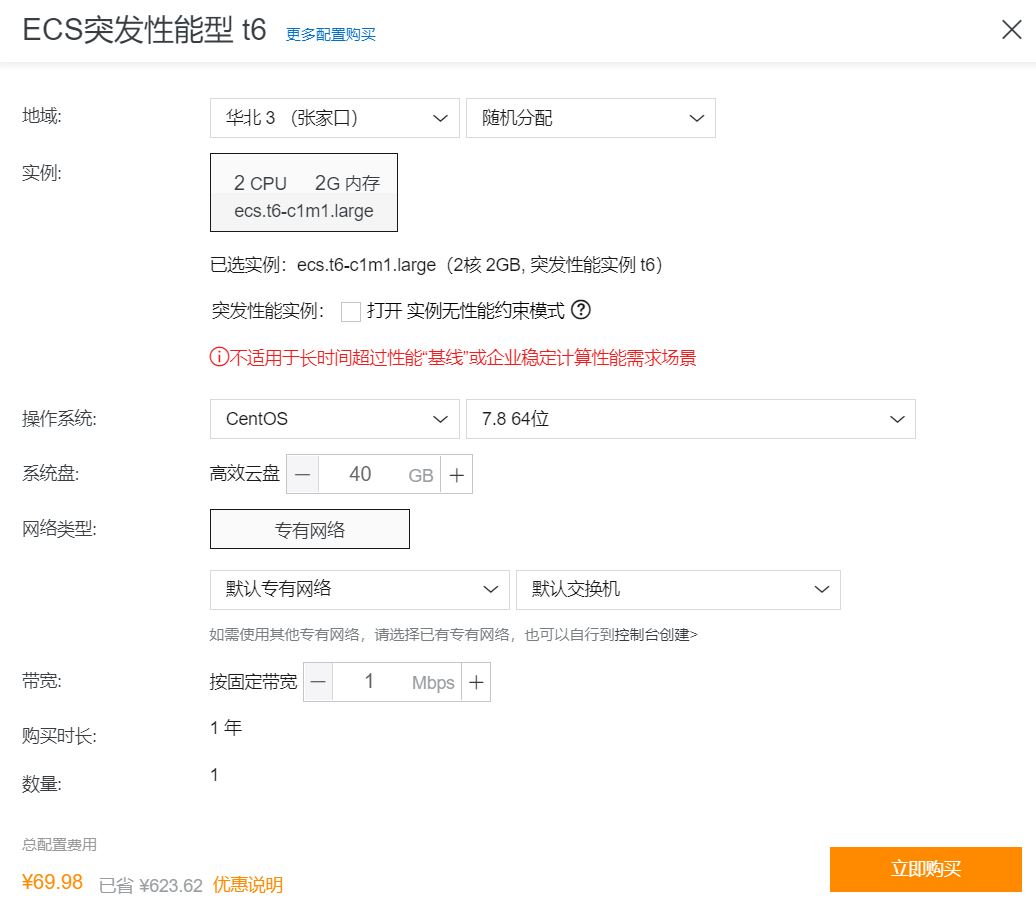The image size is (1036, 924).
Task: Open the 优惠说明 discount details link
Action: point(248,885)
